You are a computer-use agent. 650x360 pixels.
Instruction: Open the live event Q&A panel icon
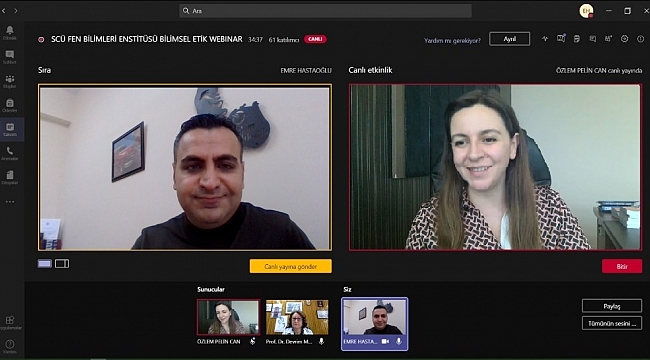click(561, 39)
